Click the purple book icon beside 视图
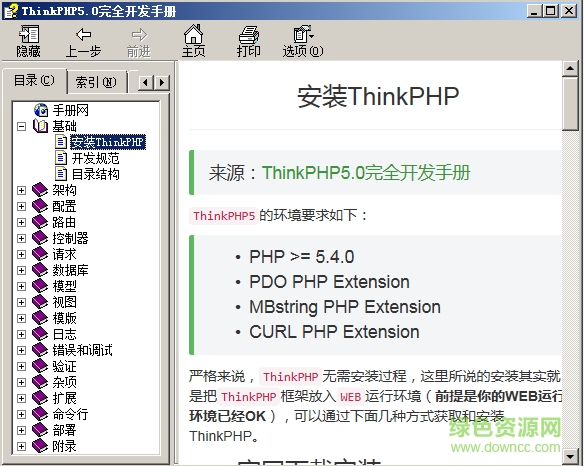 [40, 302]
